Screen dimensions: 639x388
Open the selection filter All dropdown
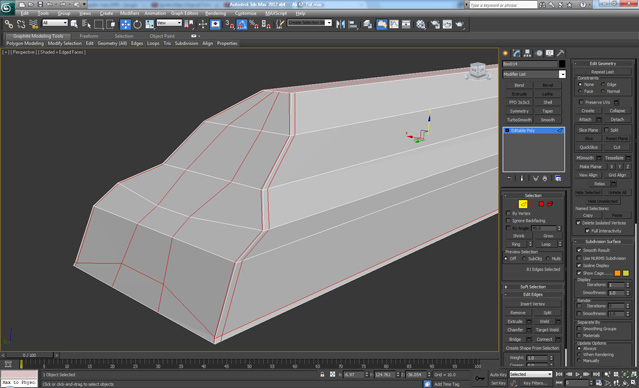point(55,23)
